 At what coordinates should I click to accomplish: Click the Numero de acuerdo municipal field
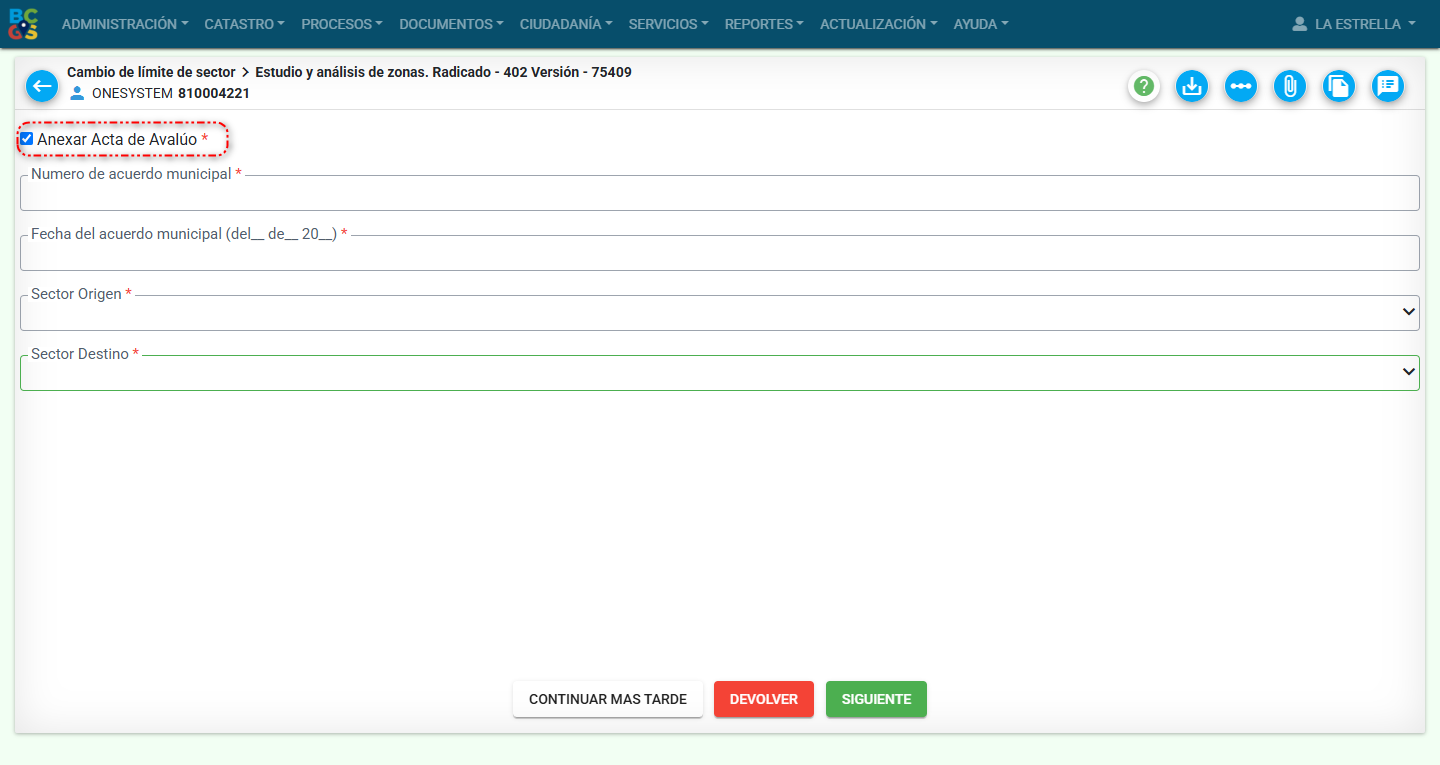coord(719,193)
